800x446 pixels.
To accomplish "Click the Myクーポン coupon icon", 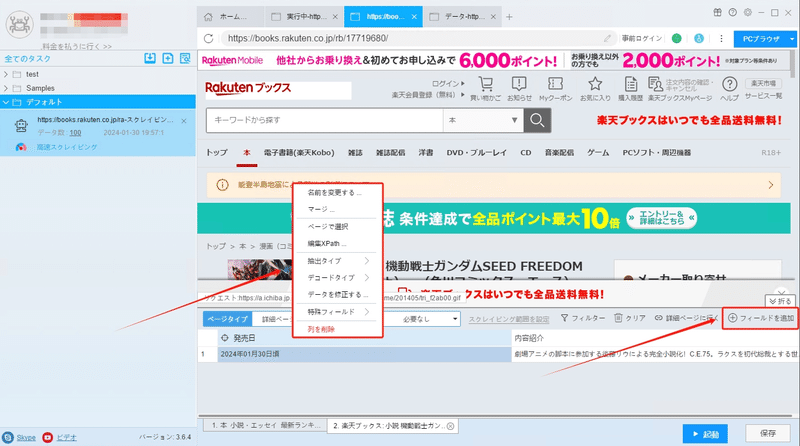I will click(x=555, y=84).
